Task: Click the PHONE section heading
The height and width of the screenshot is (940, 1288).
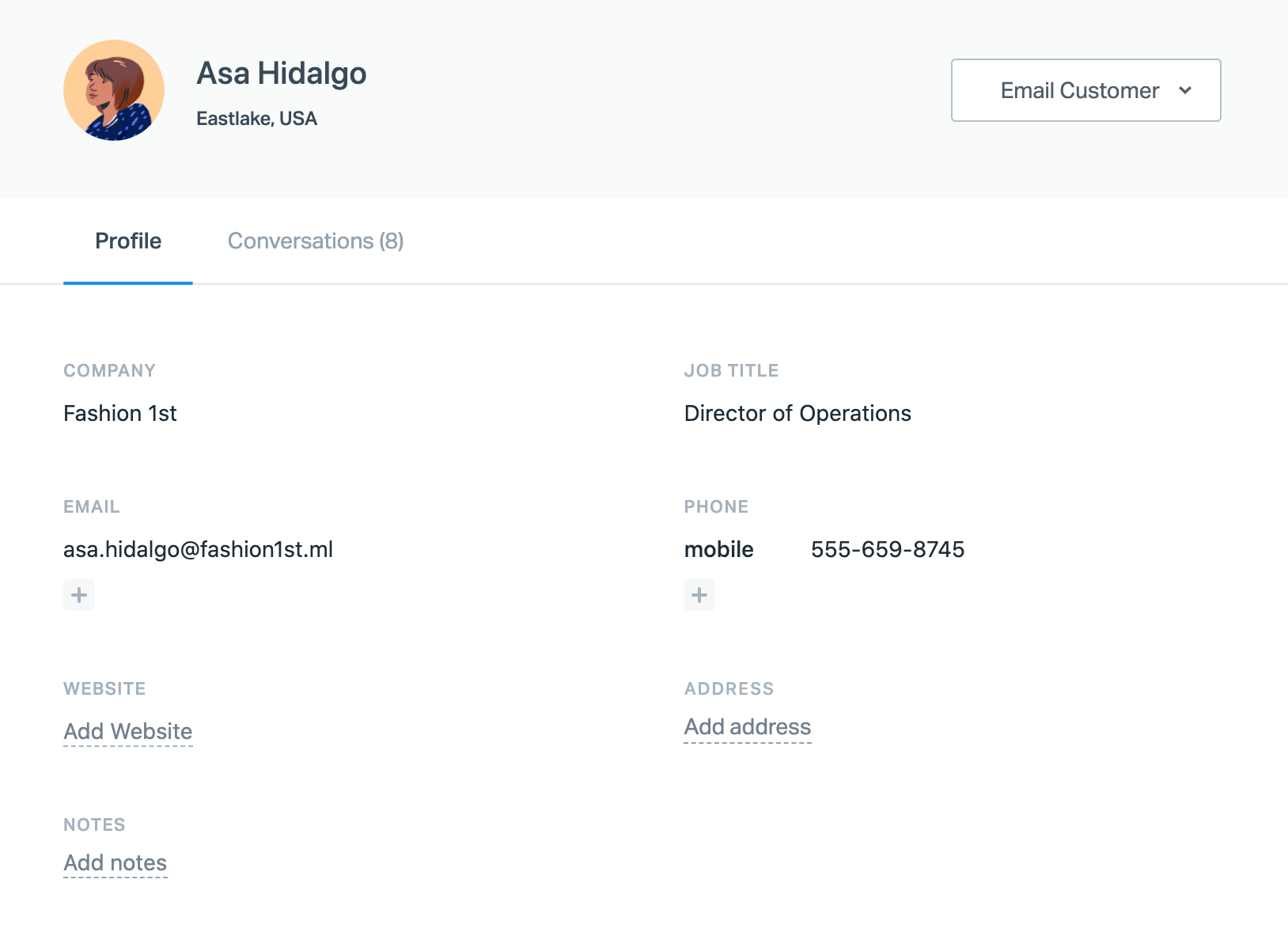Action: tap(716, 507)
